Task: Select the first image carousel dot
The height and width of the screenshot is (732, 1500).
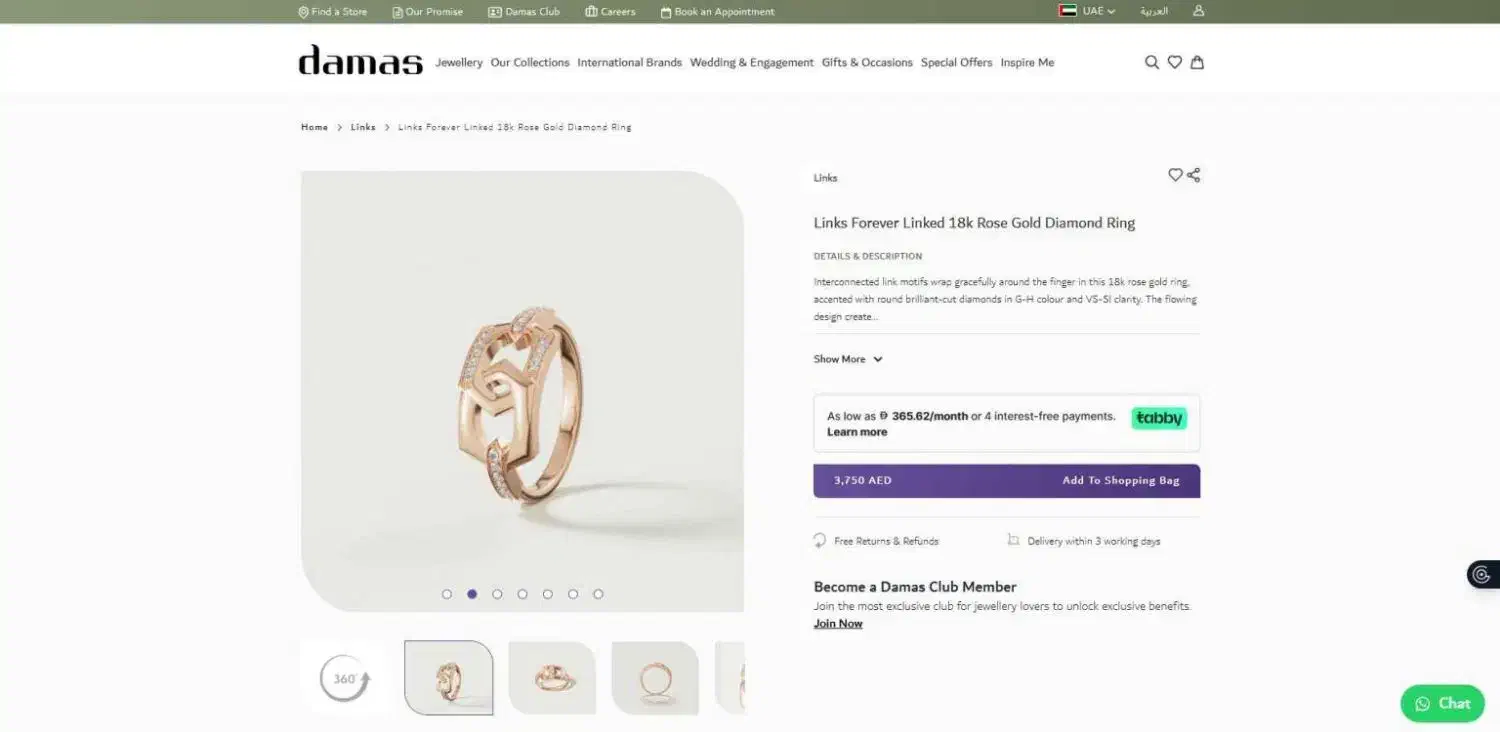Action: (447, 594)
